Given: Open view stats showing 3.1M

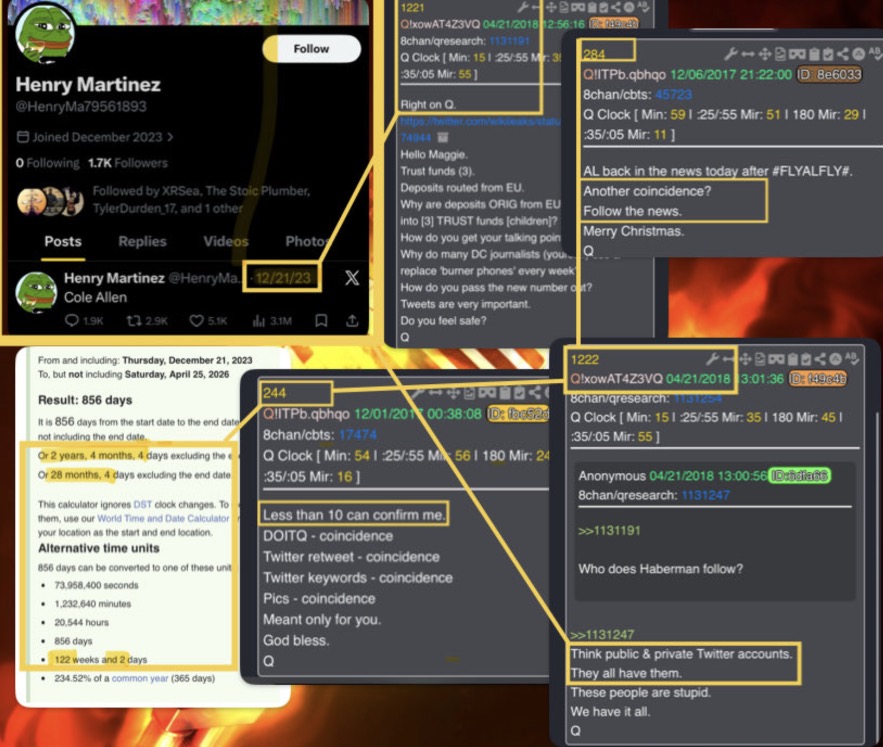Looking at the screenshot, I should coord(272,321).
